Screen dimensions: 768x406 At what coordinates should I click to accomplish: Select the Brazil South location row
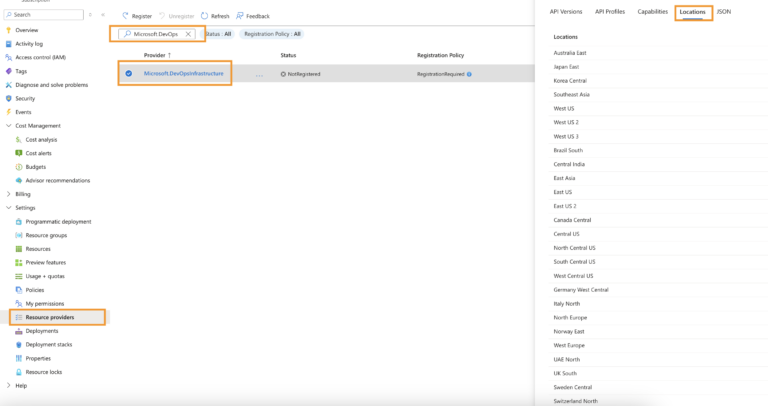click(x=658, y=150)
